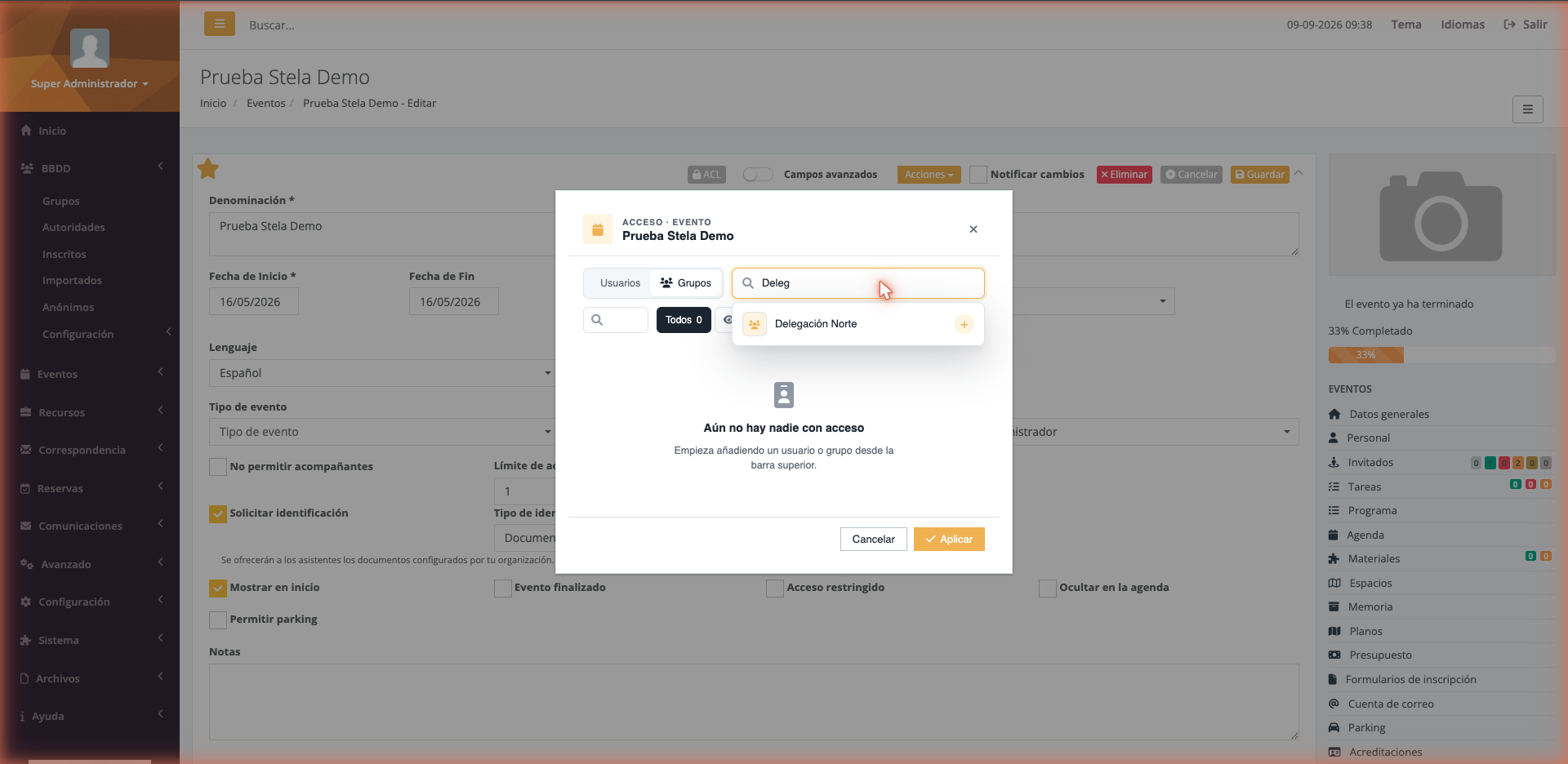Uncheck Solicitar identificación
The height and width of the screenshot is (764, 1568).
[x=218, y=514]
